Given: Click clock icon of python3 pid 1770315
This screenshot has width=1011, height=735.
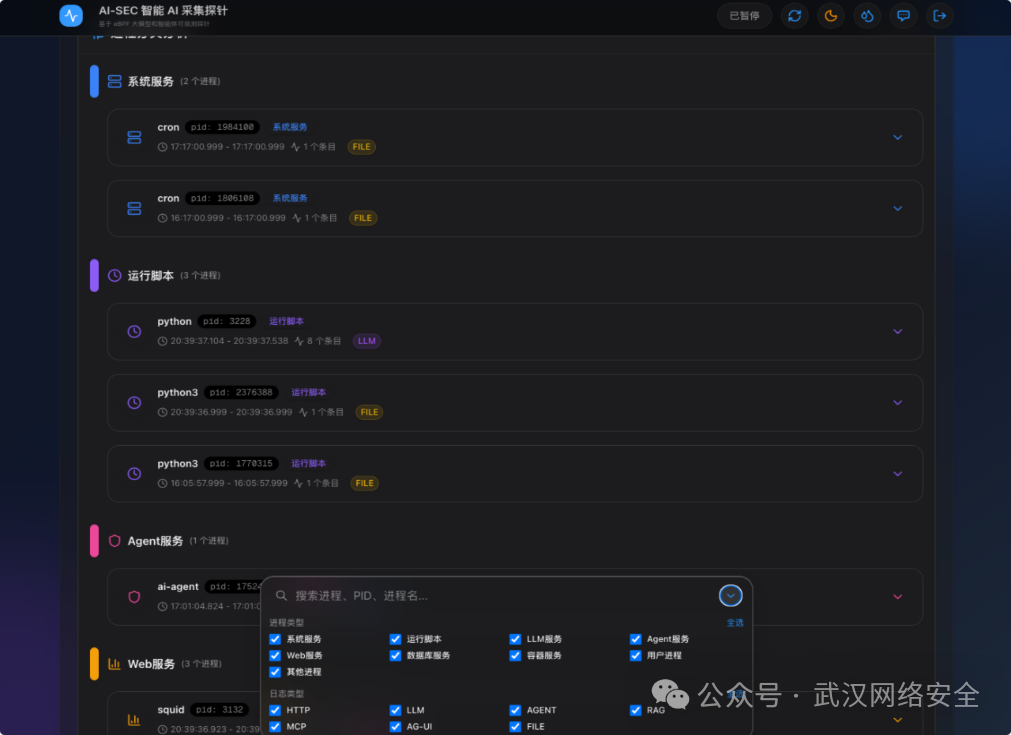Looking at the screenshot, I should click(x=134, y=473).
